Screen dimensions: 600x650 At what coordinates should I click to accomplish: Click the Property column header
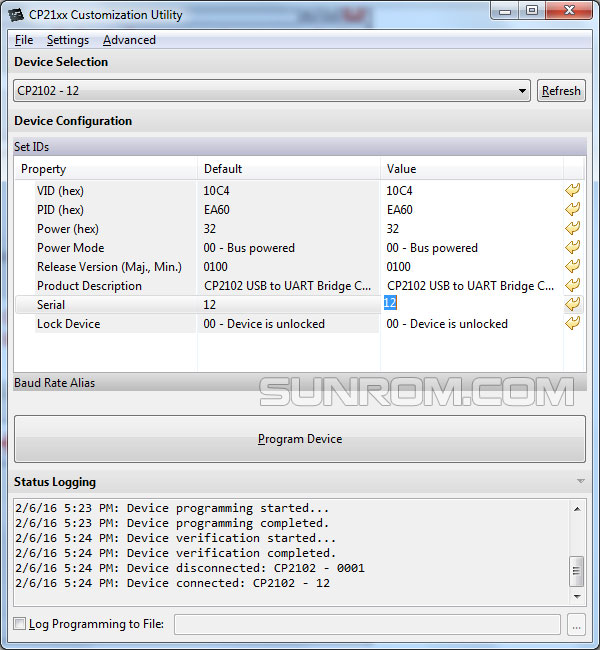click(x=106, y=169)
